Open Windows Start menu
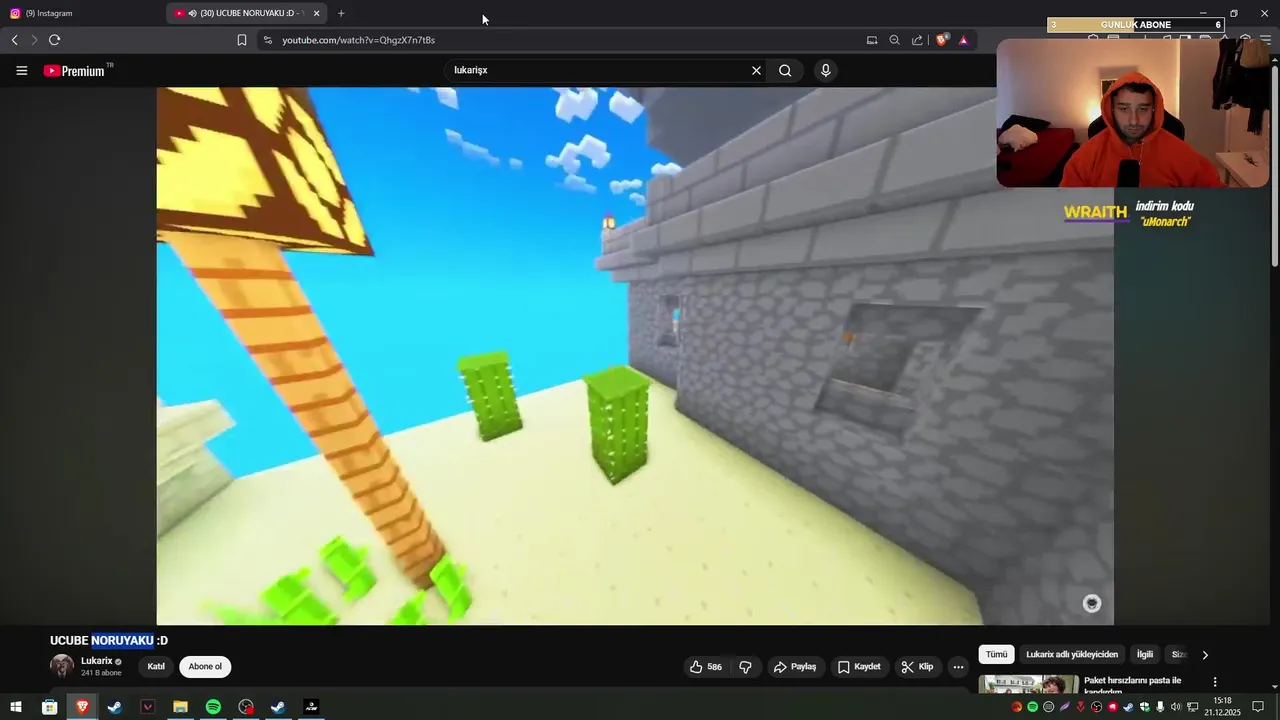Screen dimensions: 1280x720 click(x=16, y=707)
